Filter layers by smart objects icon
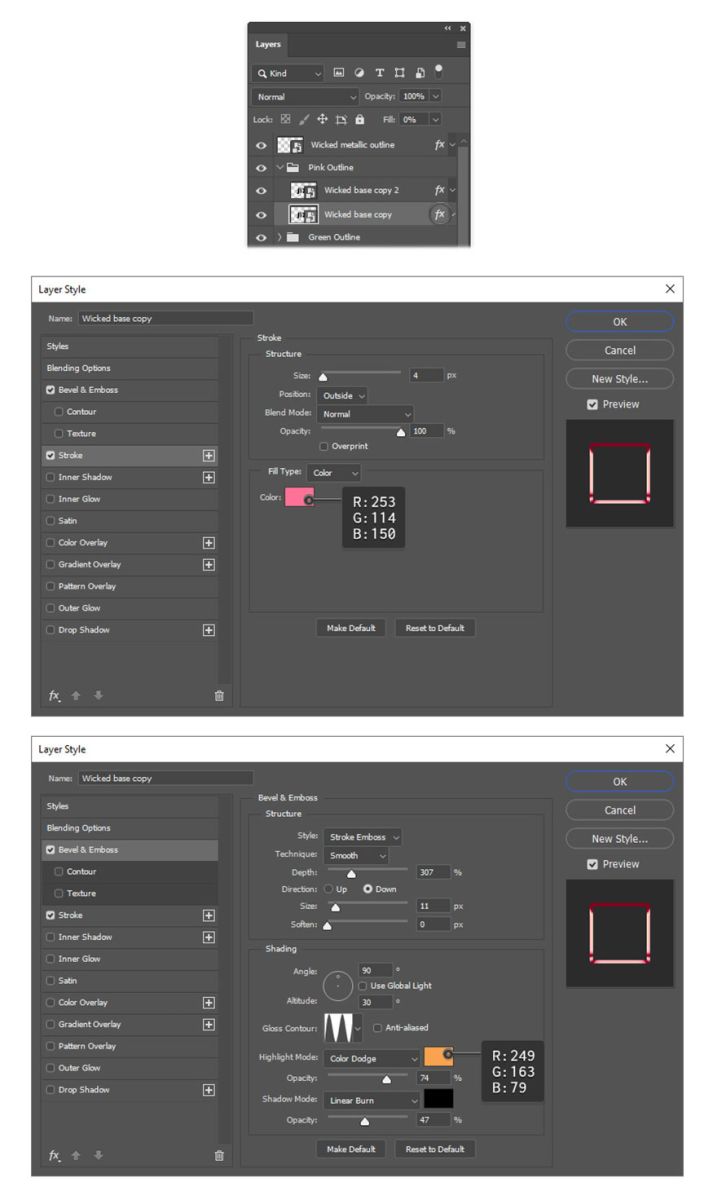 420,73
